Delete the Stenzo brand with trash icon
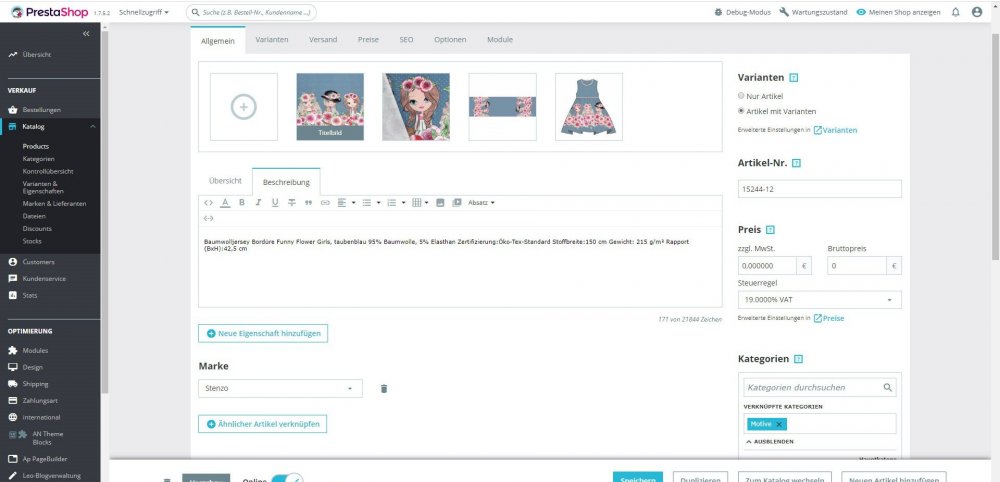 (x=384, y=388)
